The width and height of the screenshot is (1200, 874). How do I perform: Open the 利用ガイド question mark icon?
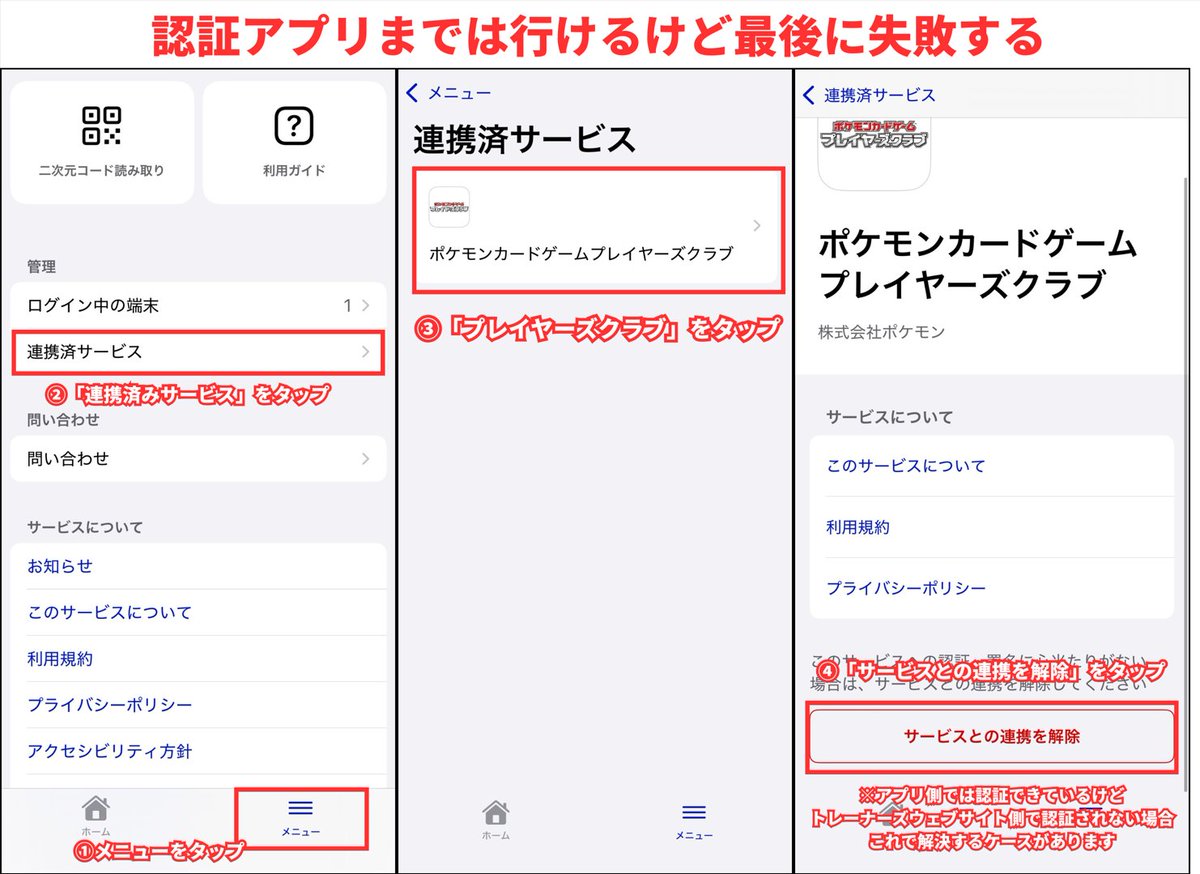pos(294,126)
